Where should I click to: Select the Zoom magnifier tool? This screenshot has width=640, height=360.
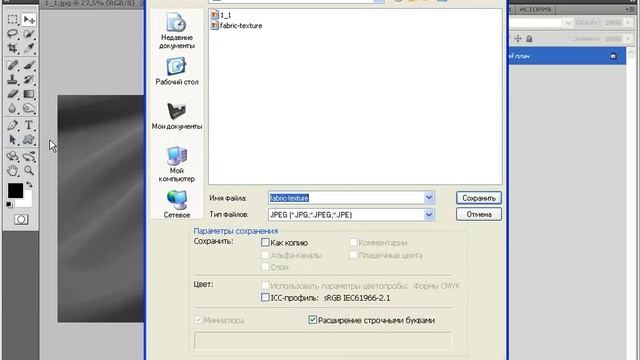[29, 171]
